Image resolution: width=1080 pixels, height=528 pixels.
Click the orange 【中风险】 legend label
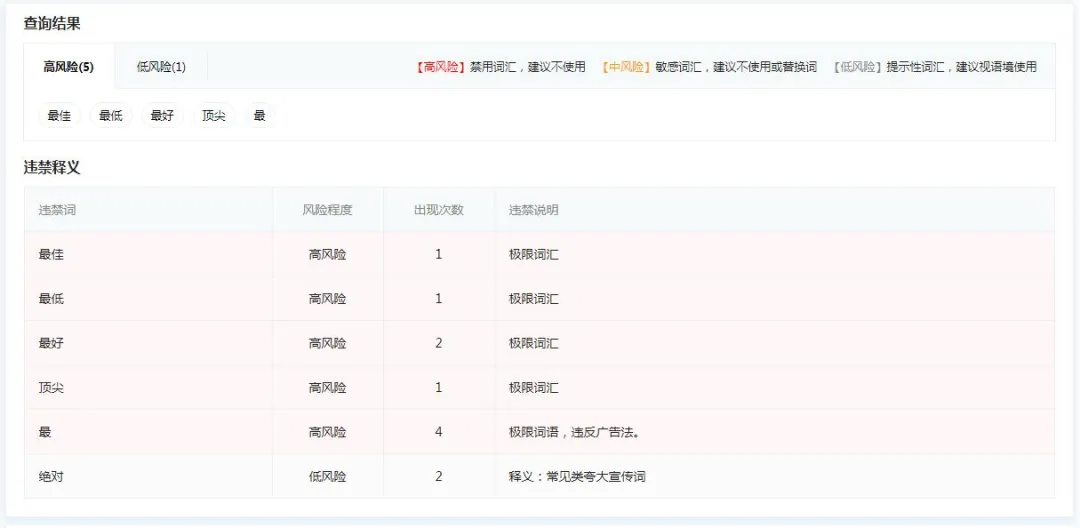pyautogui.click(x=626, y=67)
